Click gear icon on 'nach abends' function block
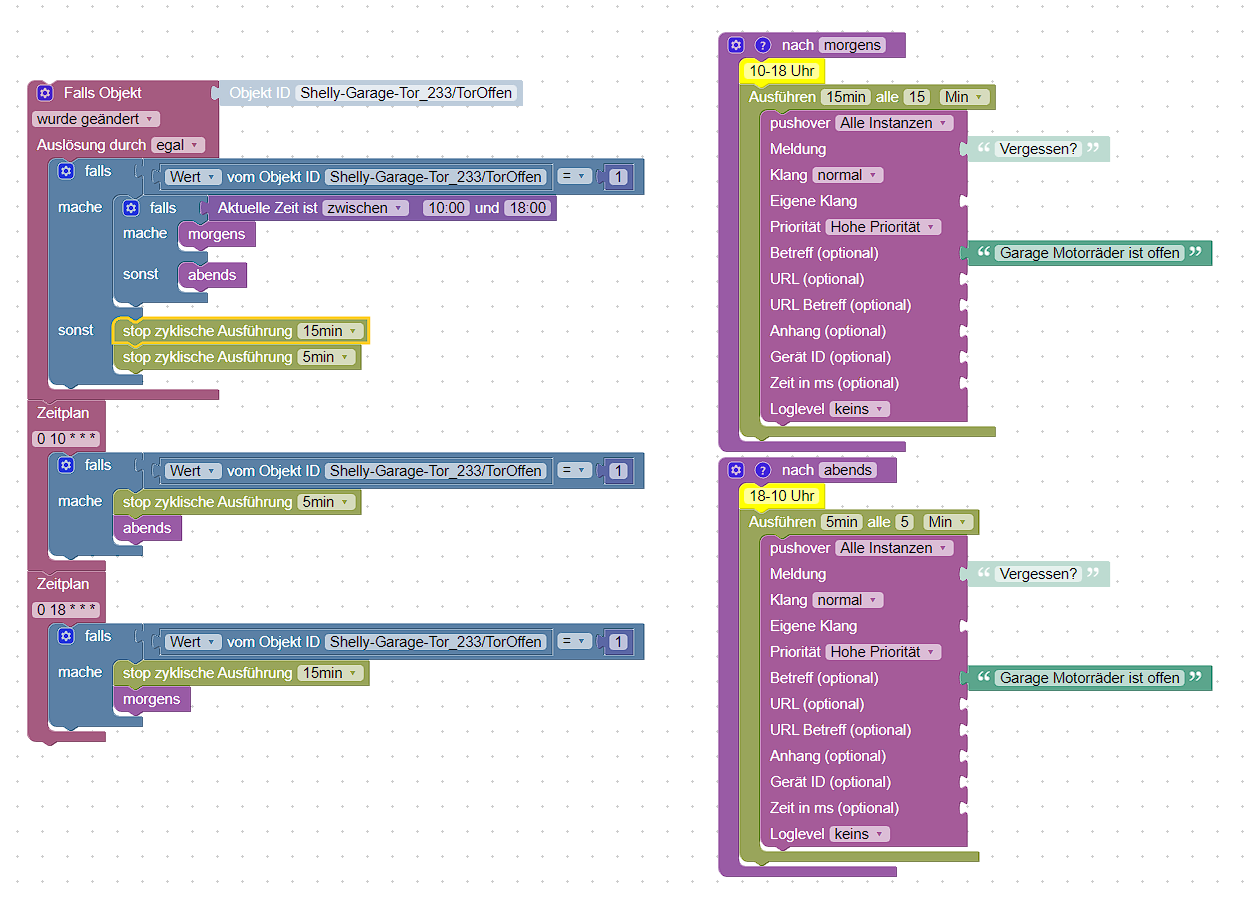This screenshot has width=1256, height=902. [736, 470]
